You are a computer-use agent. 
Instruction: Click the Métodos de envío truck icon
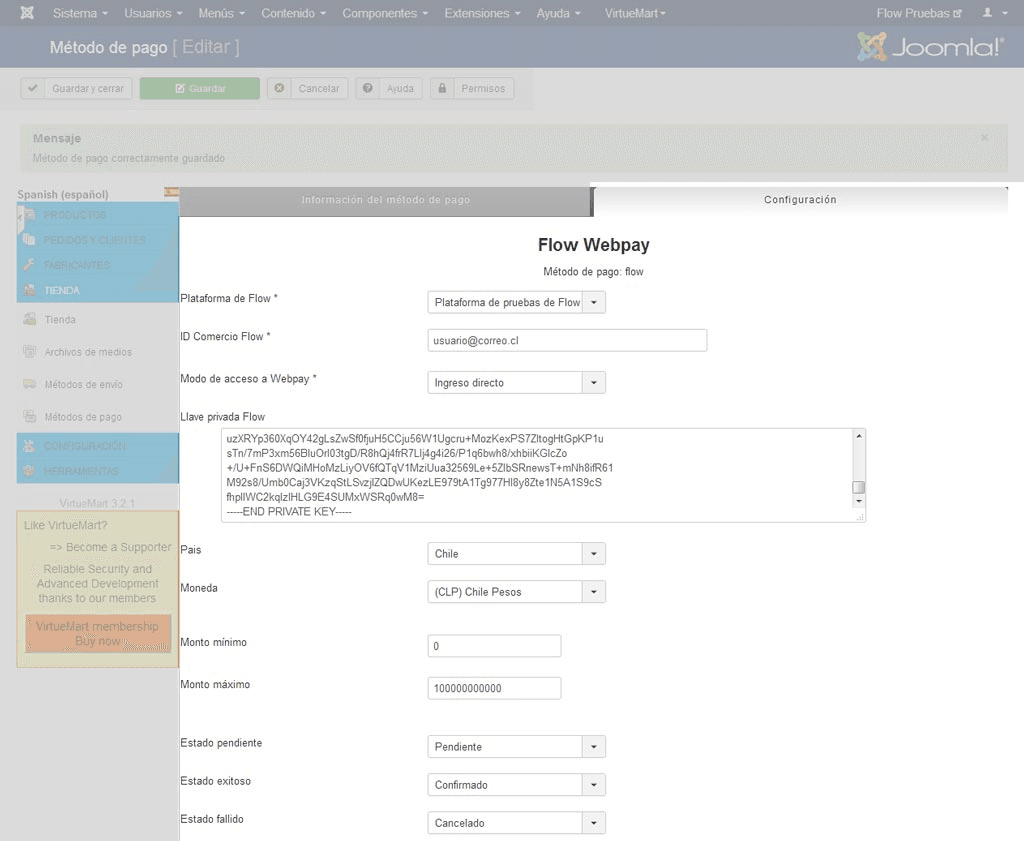[x=29, y=384]
